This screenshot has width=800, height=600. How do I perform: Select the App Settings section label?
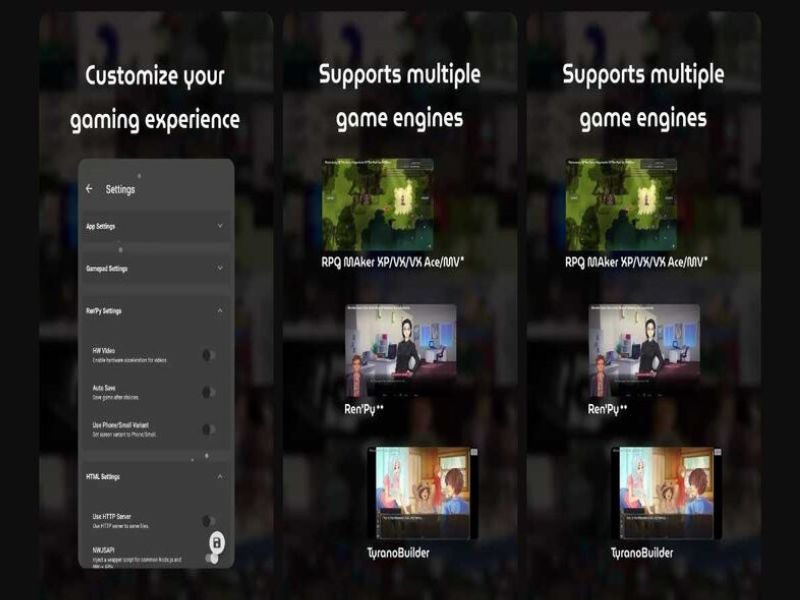(101, 226)
